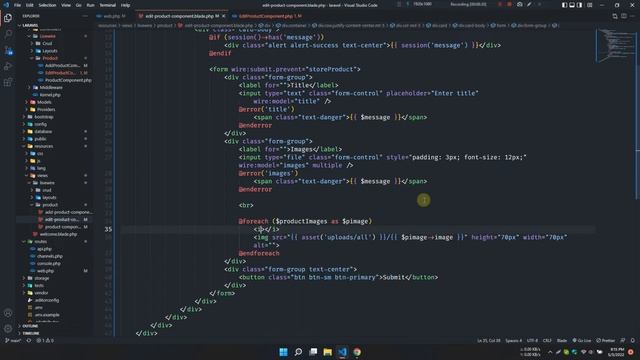Open console.php in routes folder

49,264
